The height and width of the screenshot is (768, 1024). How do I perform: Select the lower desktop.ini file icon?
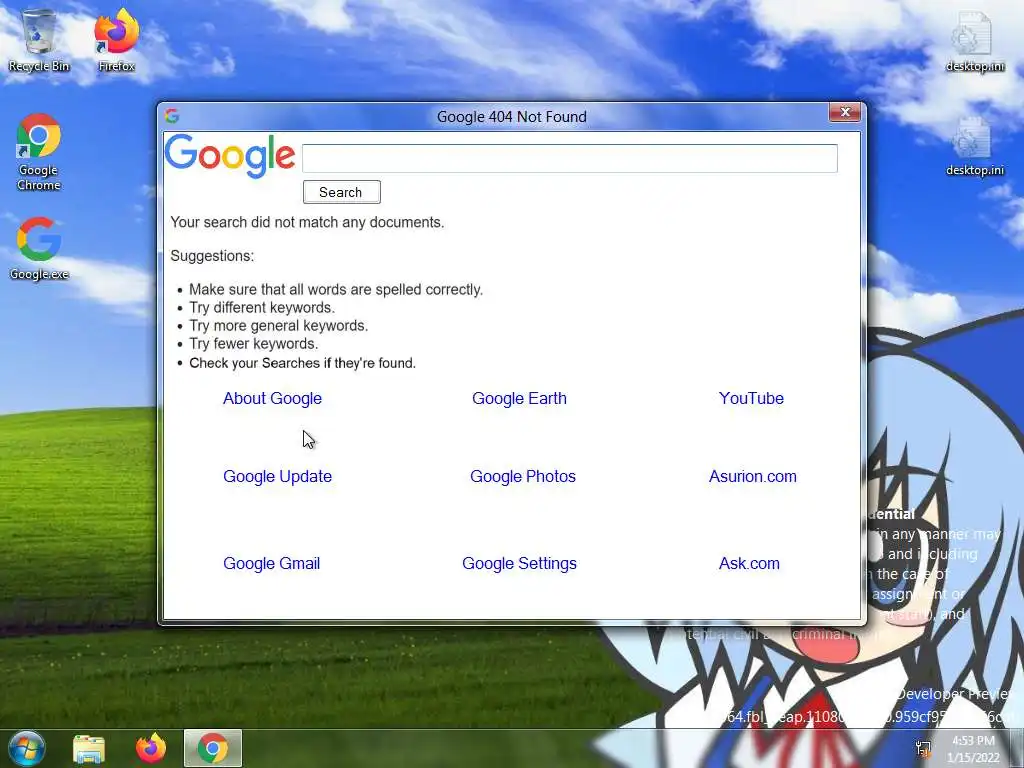(x=974, y=145)
